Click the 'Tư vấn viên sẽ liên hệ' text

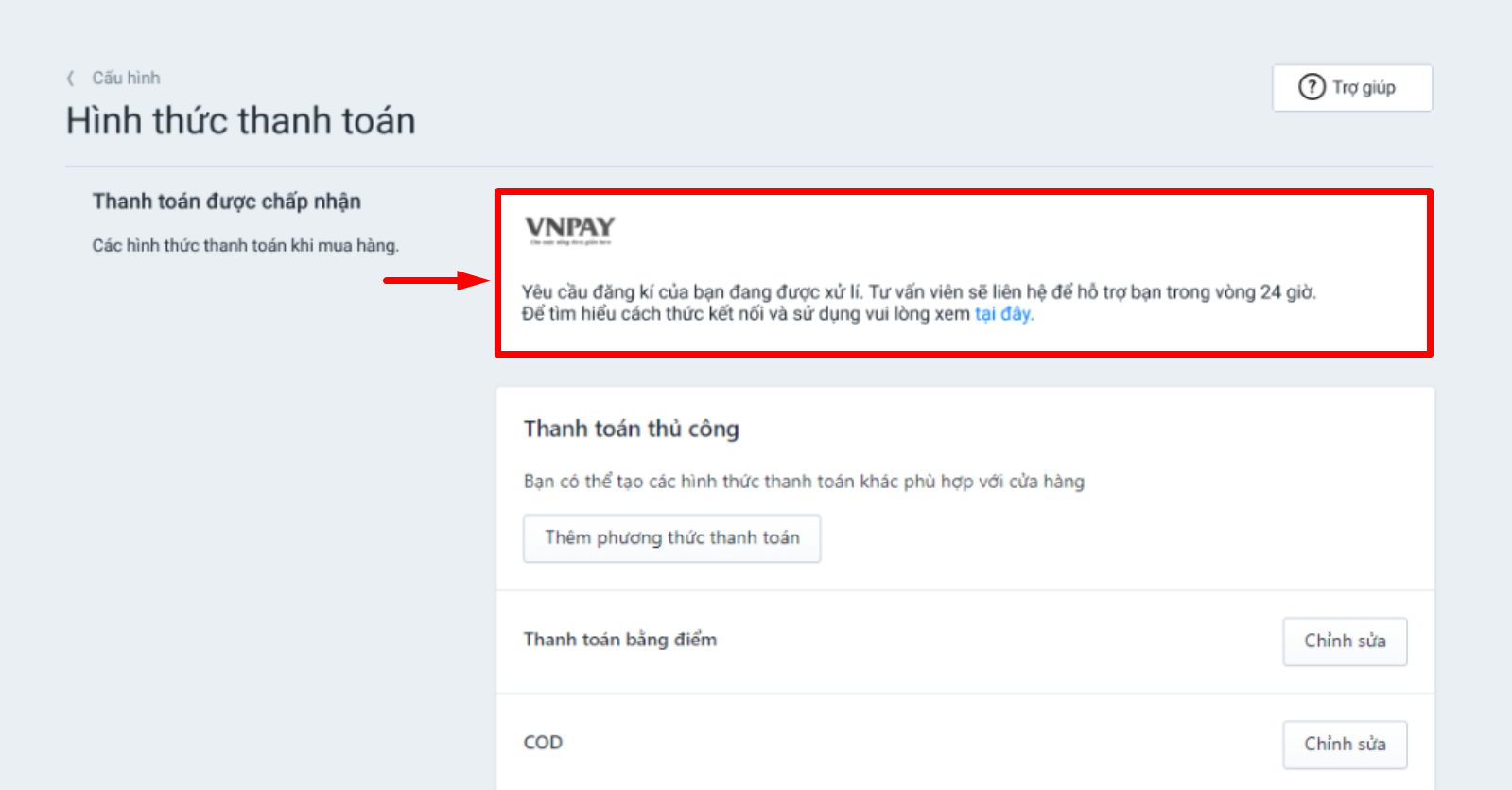click(1092, 292)
